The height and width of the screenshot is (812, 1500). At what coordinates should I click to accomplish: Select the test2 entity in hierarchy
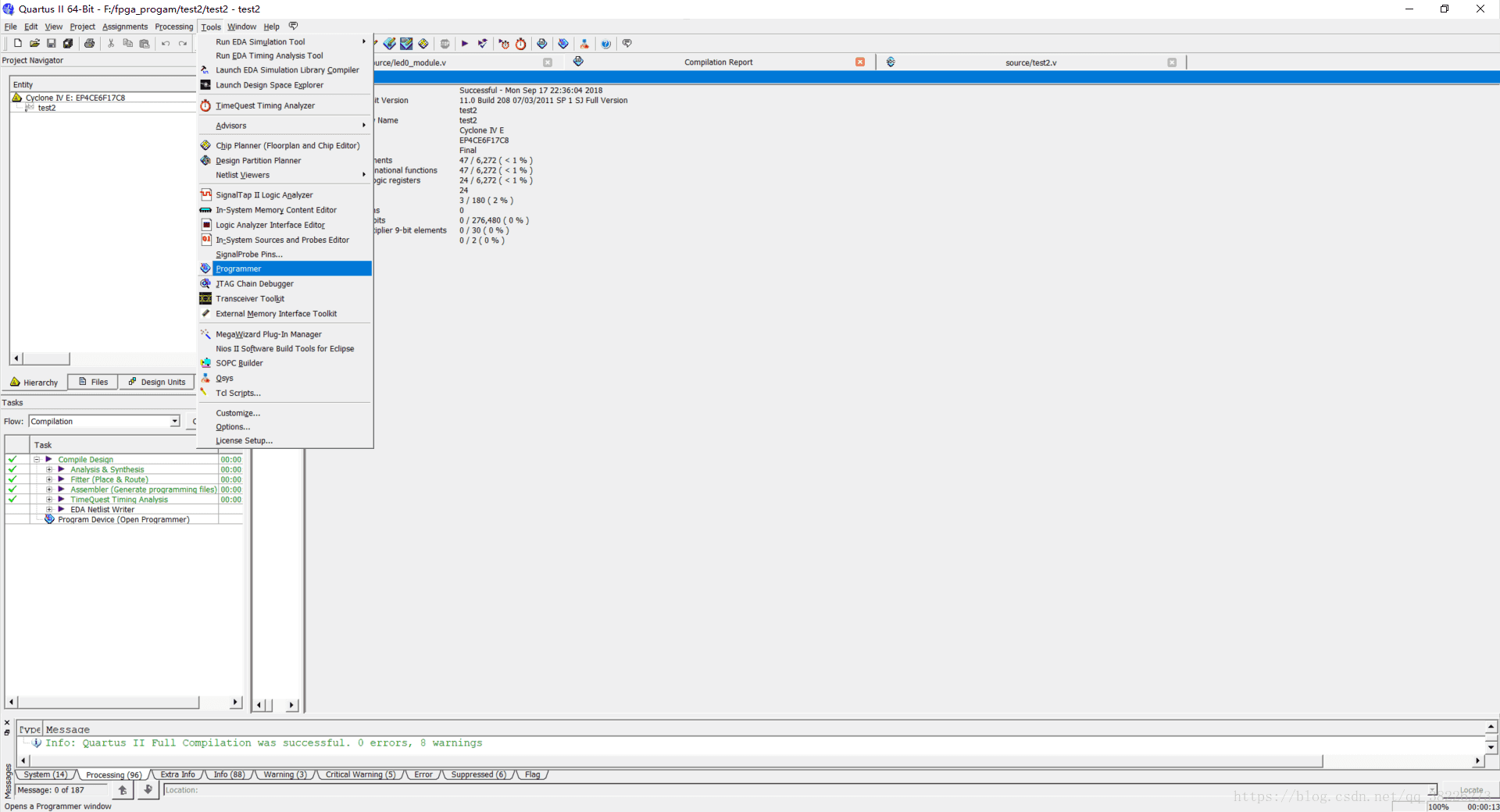tap(47, 108)
